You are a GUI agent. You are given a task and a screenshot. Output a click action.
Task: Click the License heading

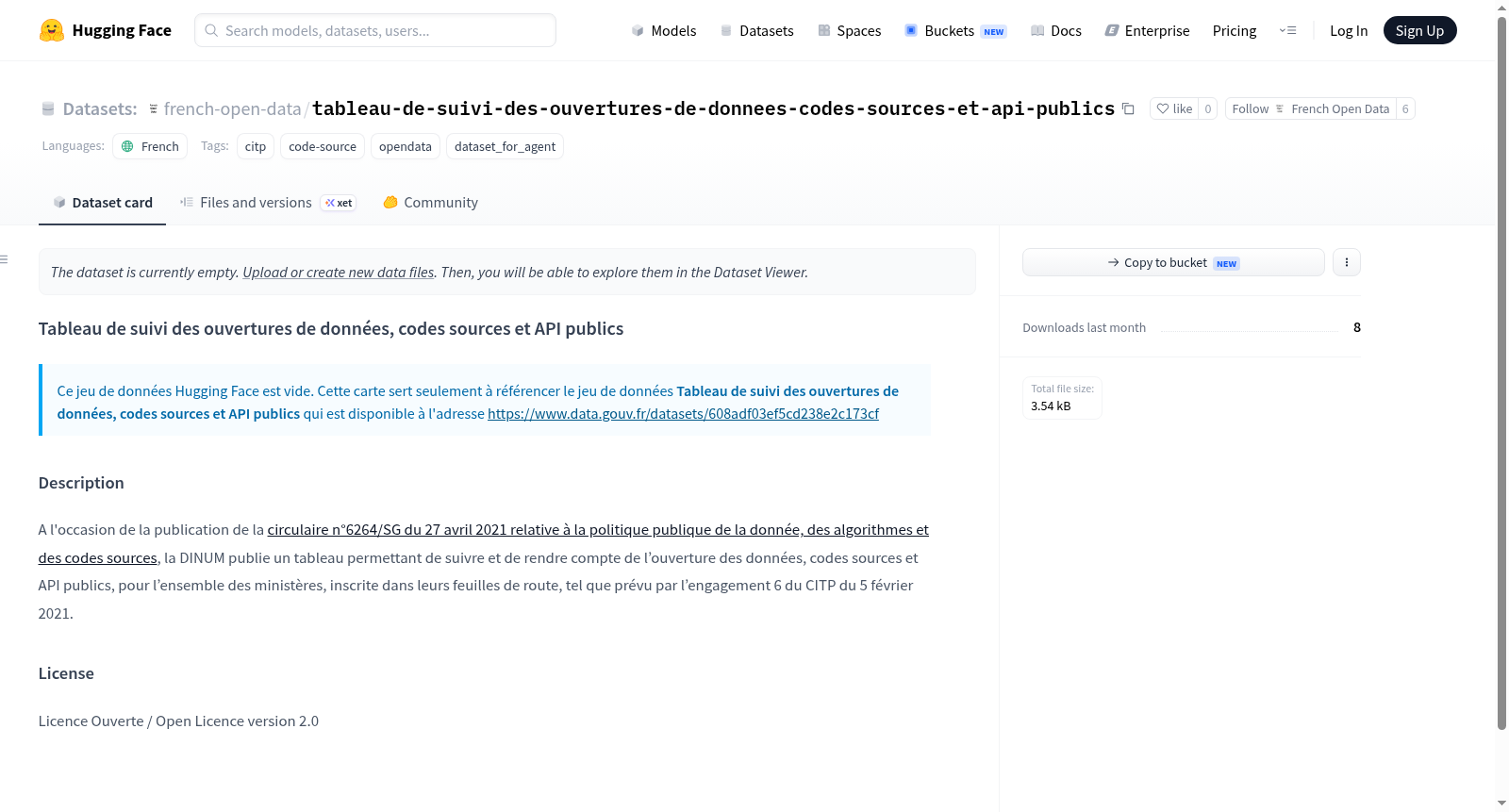[66, 673]
